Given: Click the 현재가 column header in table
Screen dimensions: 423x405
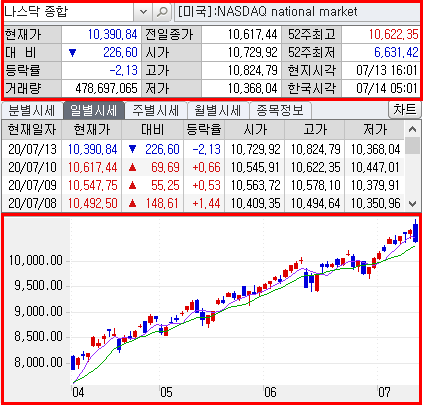Looking at the screenshot, I should [92, 130].
